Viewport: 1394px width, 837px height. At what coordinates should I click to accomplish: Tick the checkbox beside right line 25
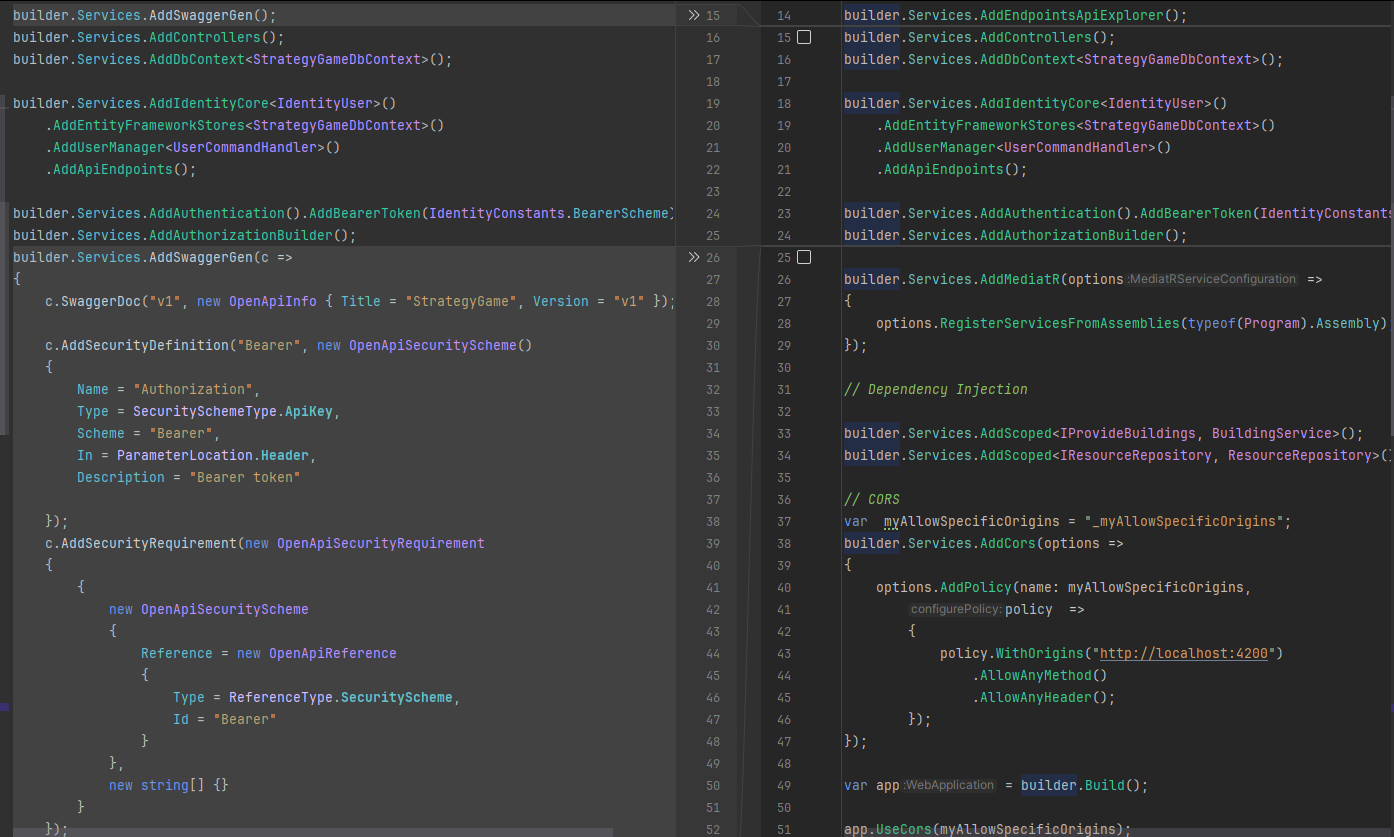pyautogui.click(x=803, y=257)
